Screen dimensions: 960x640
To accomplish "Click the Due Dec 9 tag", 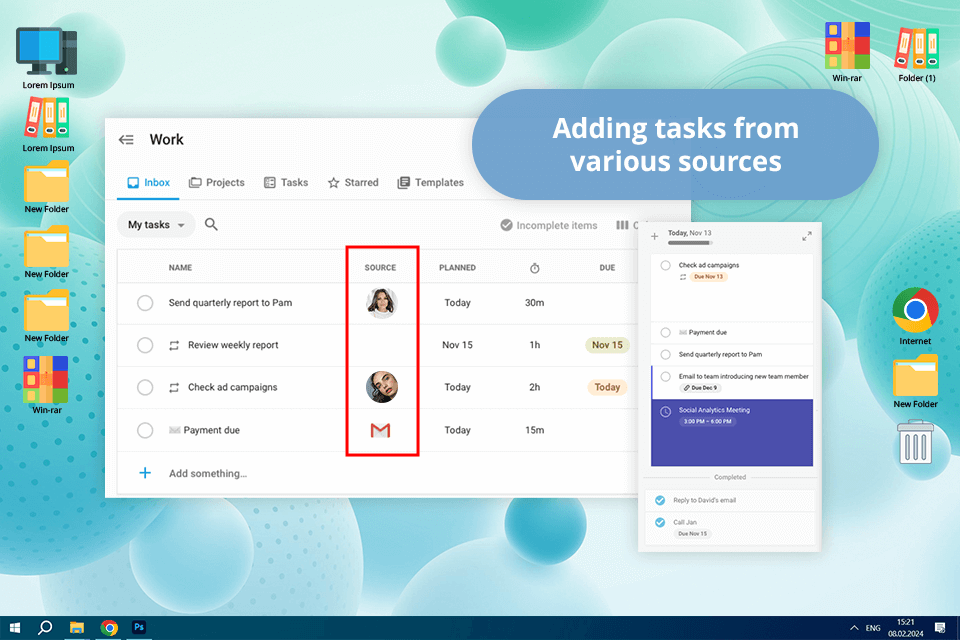I will (x=700, y=388).
